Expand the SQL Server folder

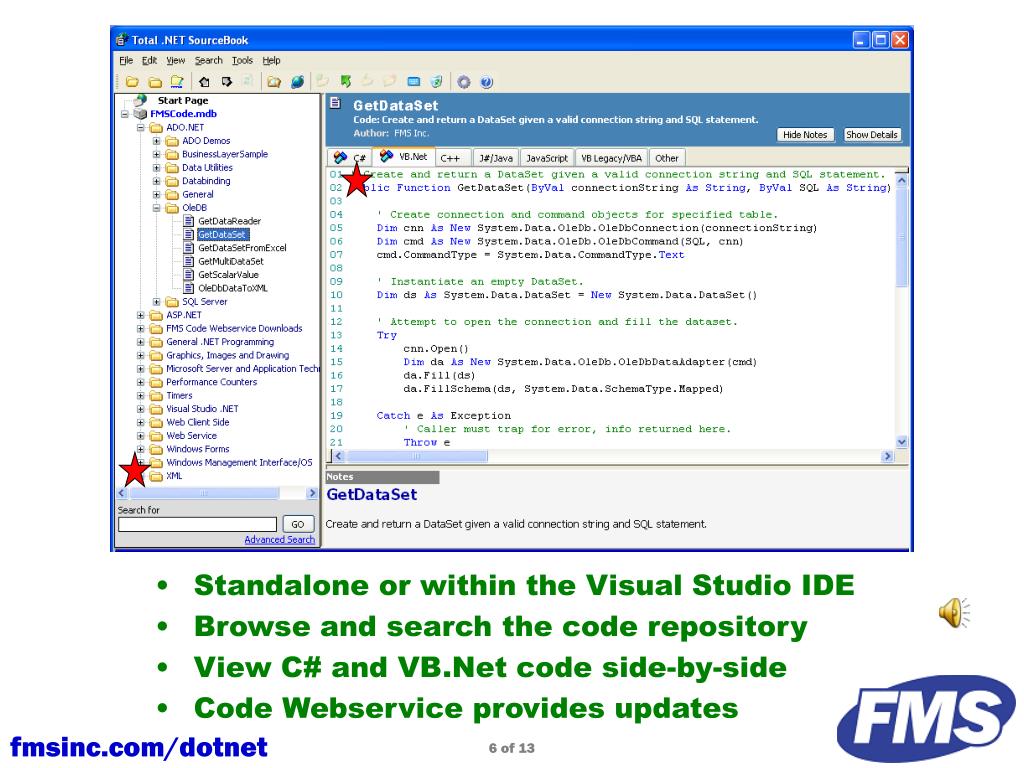pos(157,302)
